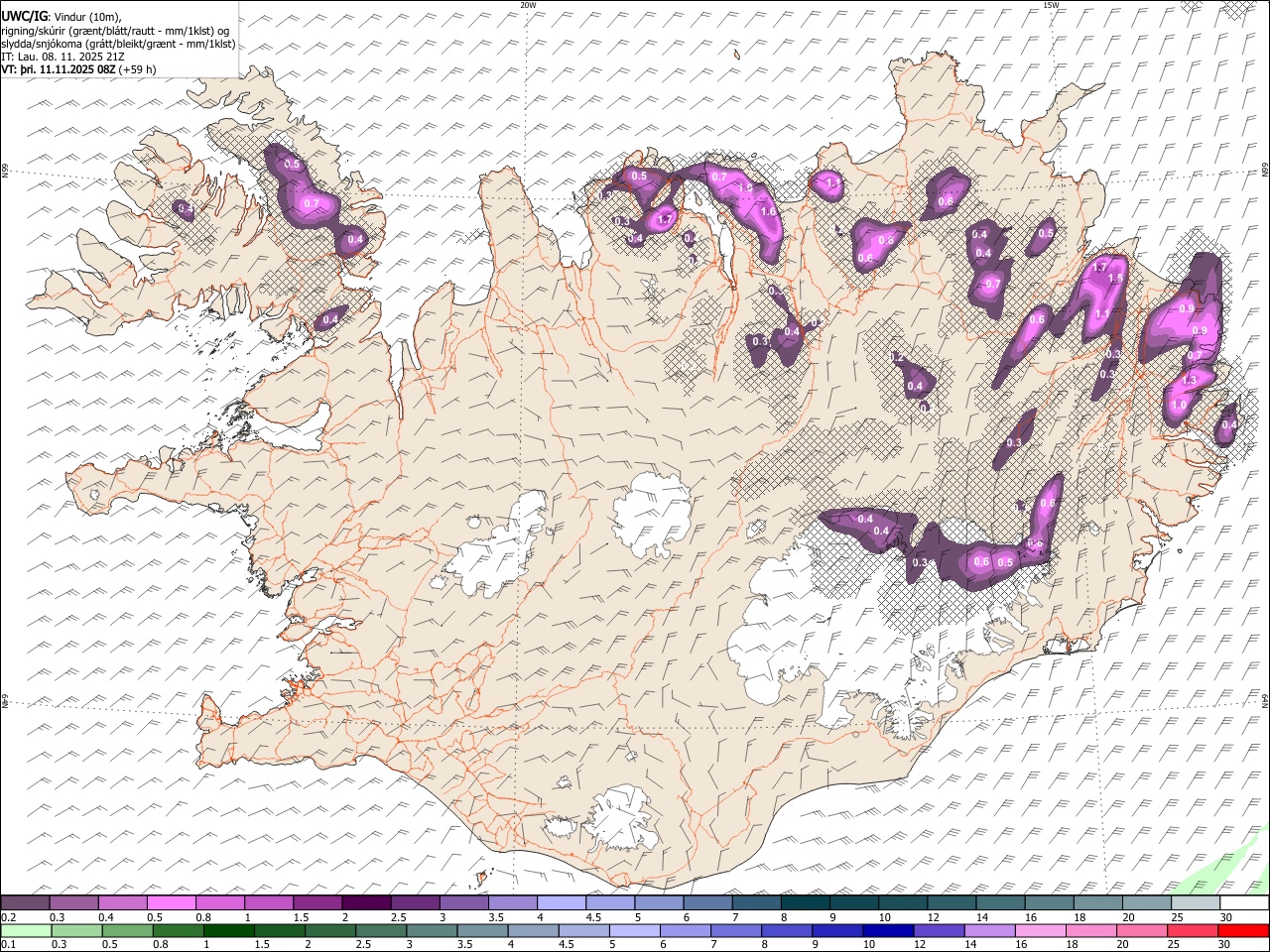Select the upper legend swatch for 6–7
The height and width of the screenshot is (952, 1270).
click(x=707, y=902)
